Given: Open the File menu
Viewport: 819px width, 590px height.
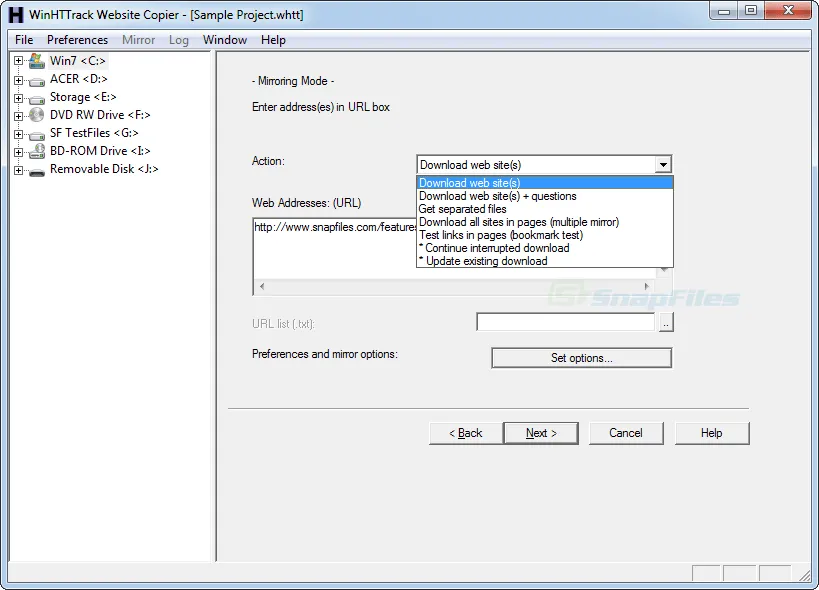Looking at the screenshot, I should click(x=24, y=40).
